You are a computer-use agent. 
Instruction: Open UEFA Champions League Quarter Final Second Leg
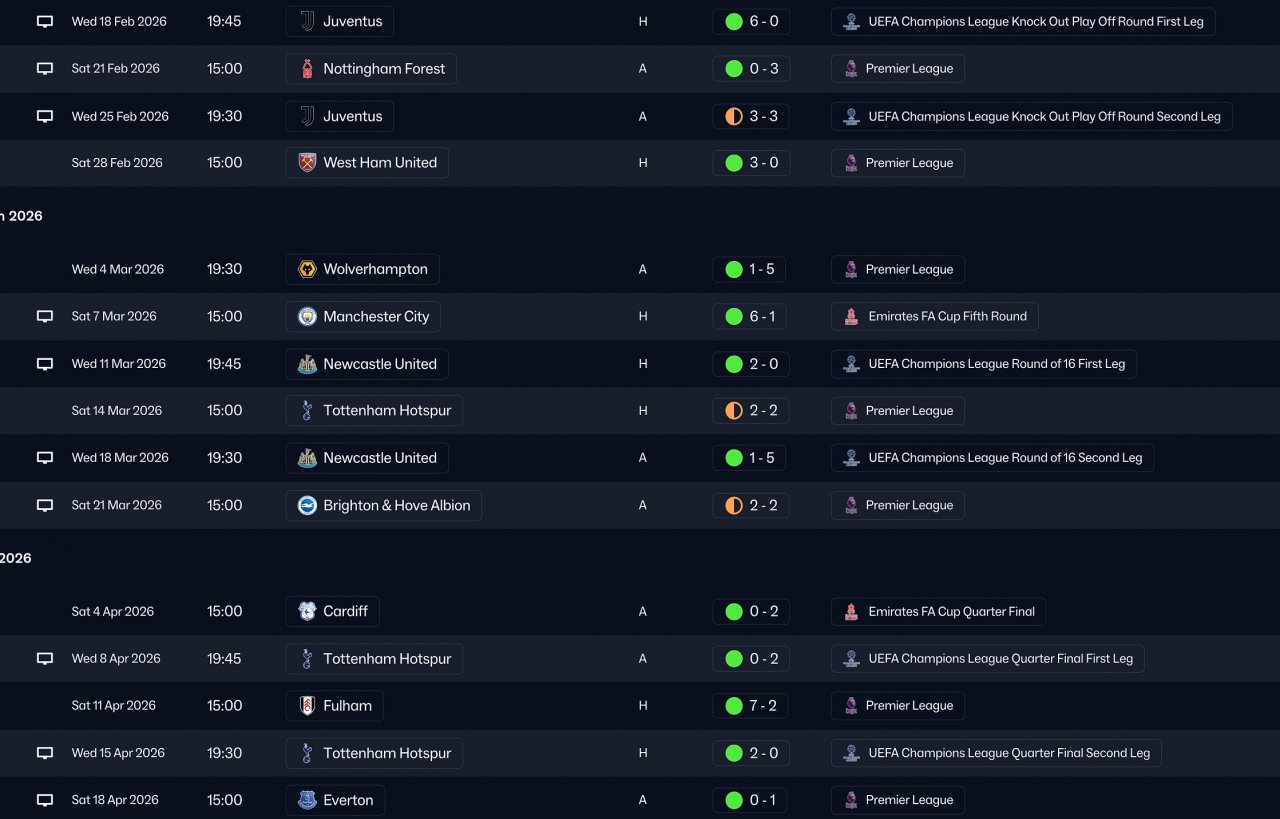tap(996, 753)
